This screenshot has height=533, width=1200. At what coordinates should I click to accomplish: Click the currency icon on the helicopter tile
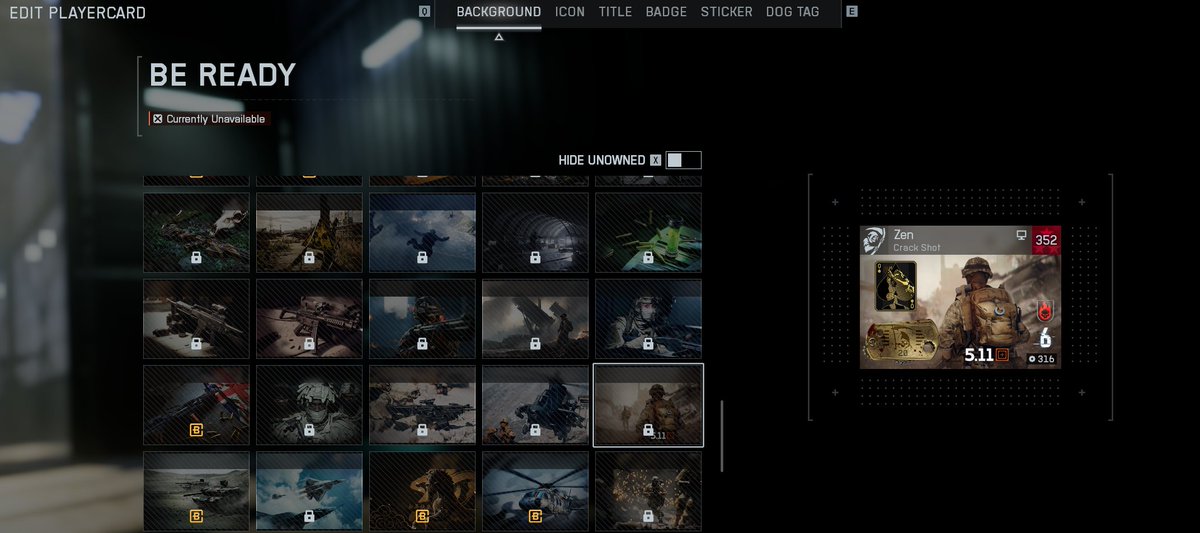pos(535,516)
